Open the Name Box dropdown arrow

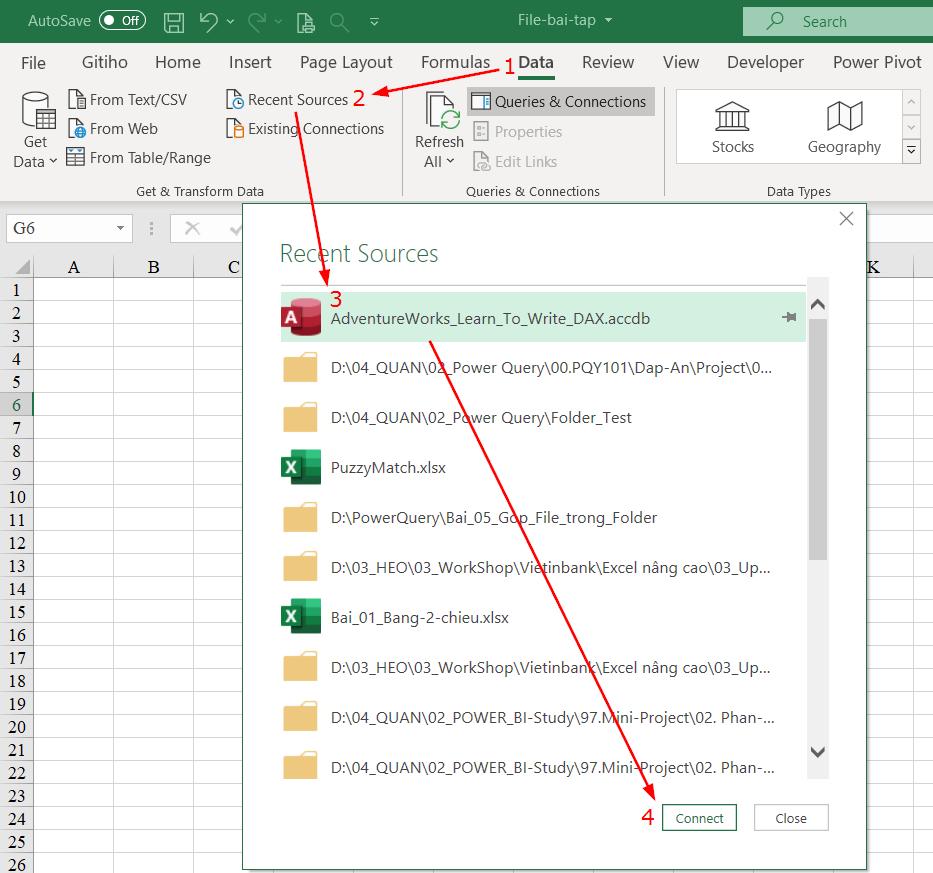(x=120, y=229)
